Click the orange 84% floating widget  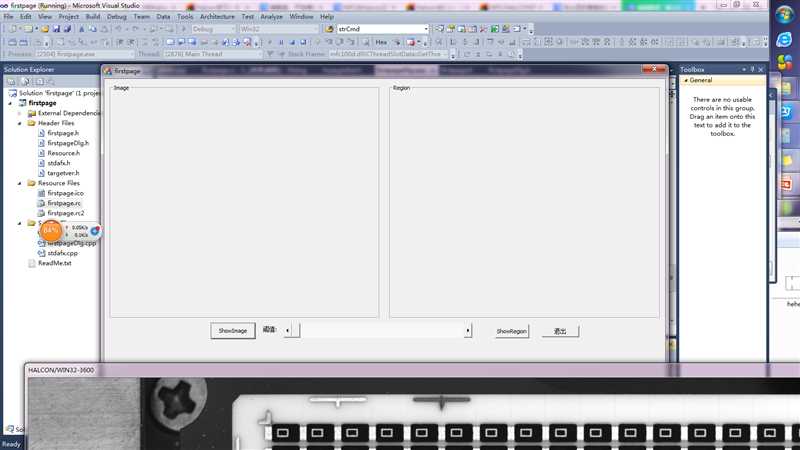pyautogui.click(x=51, y=231)
